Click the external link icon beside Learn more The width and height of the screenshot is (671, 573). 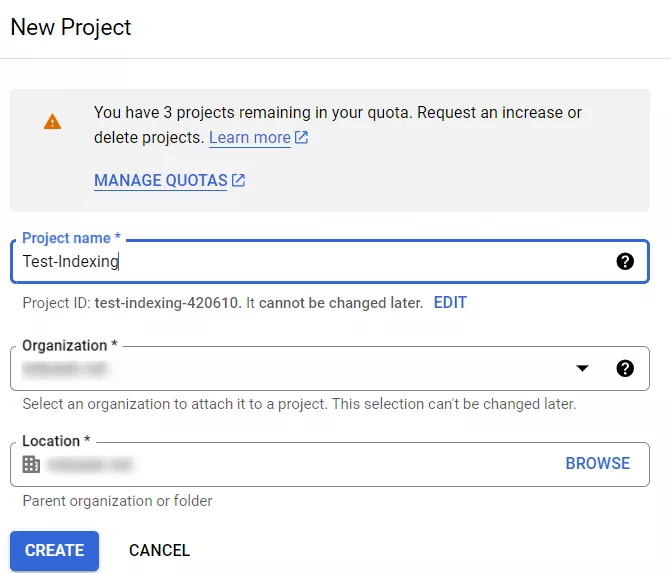pos(302,138)
